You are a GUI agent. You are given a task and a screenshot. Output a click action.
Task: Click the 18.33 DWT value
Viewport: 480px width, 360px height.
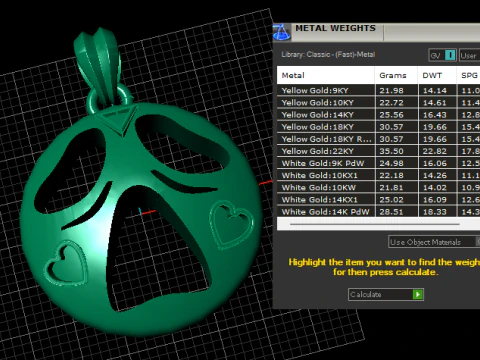[x=435, y=212]
